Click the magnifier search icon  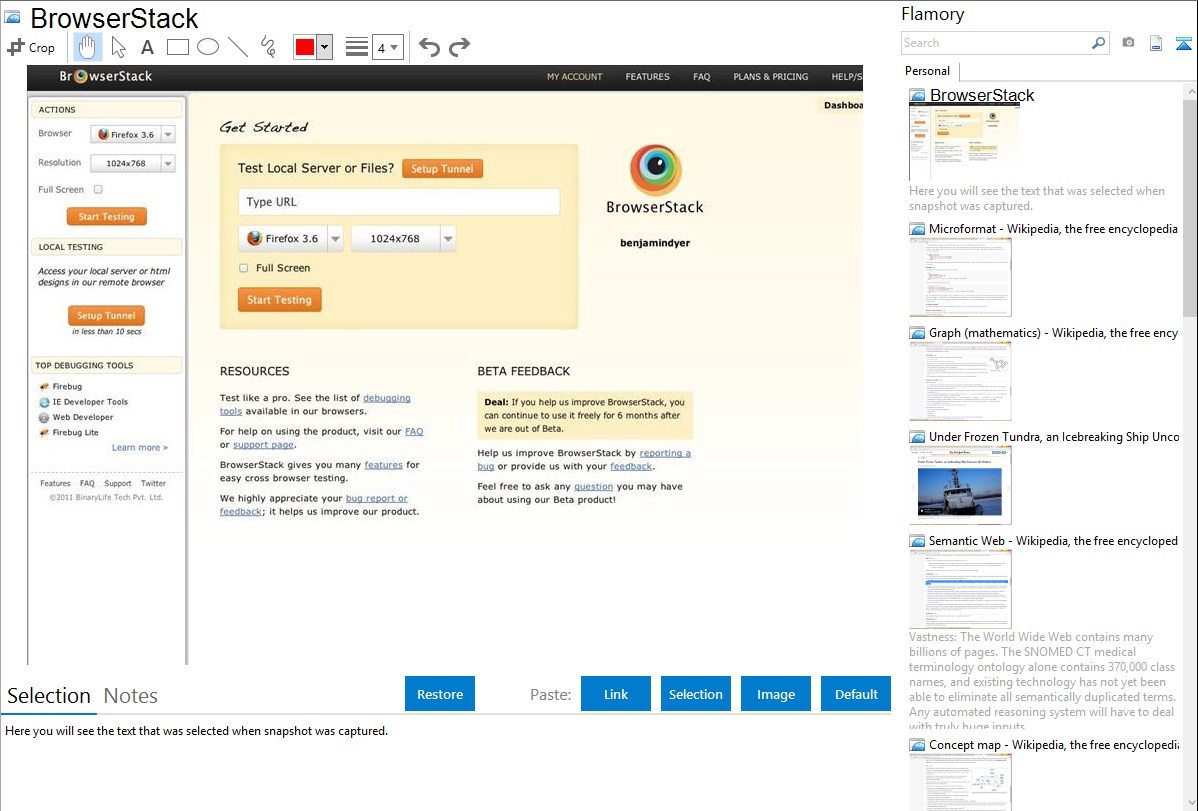[x=1098, y=43]
